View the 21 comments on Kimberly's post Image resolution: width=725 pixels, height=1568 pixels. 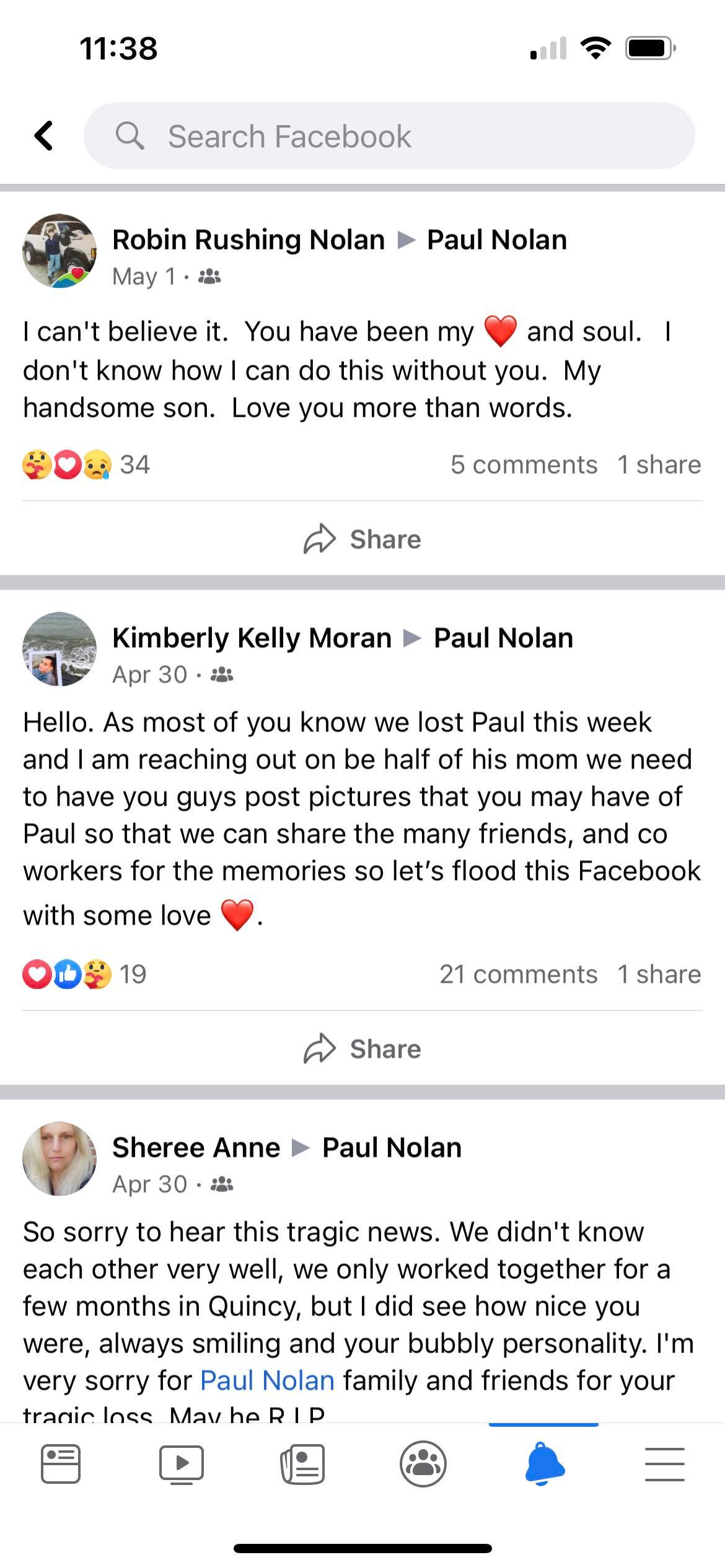click(x=518, y=974)
